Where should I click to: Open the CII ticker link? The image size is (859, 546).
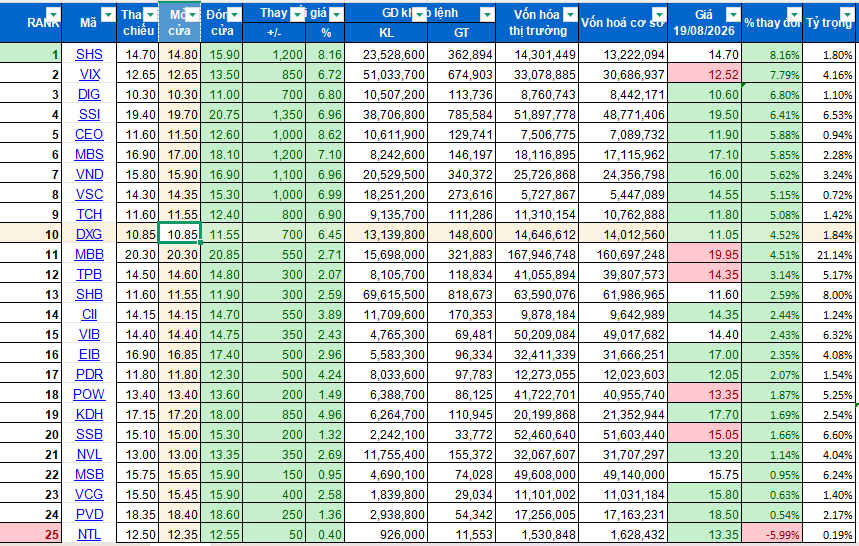(x=89, y=314)
